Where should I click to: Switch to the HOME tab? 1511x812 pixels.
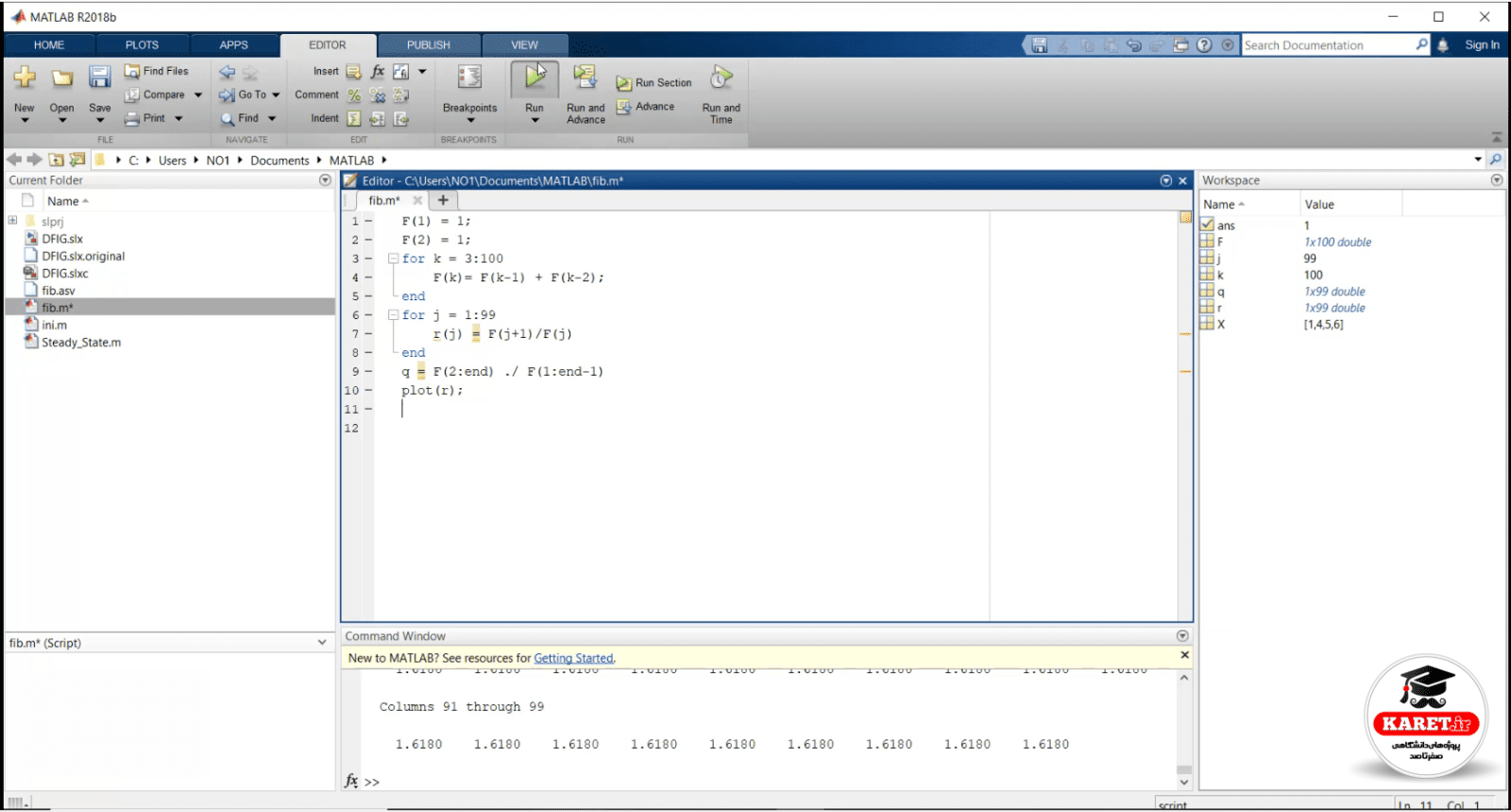point(49,45)
